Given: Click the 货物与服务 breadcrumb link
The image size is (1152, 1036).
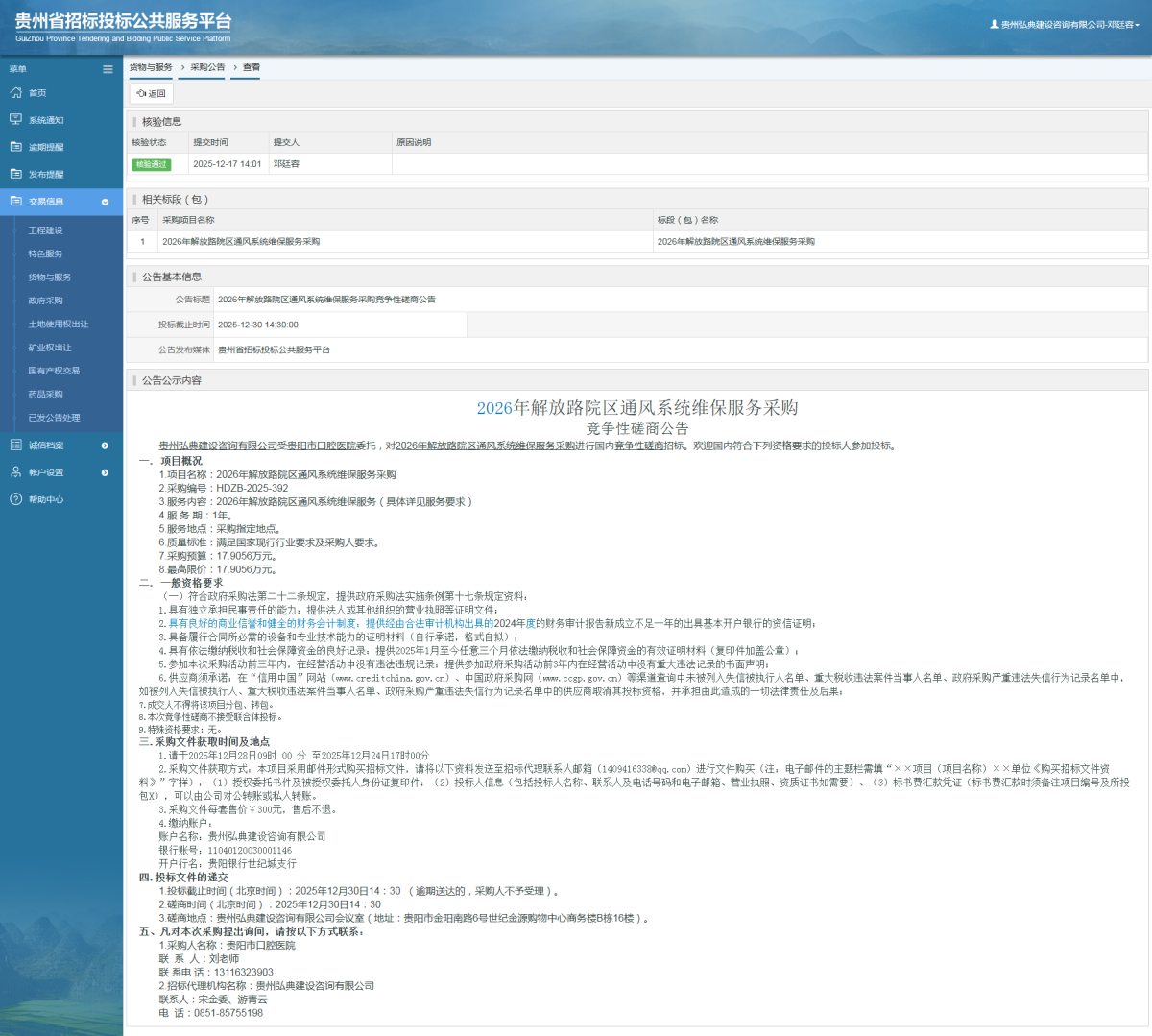Looking at the screenshot, I should tap(151, 67).
